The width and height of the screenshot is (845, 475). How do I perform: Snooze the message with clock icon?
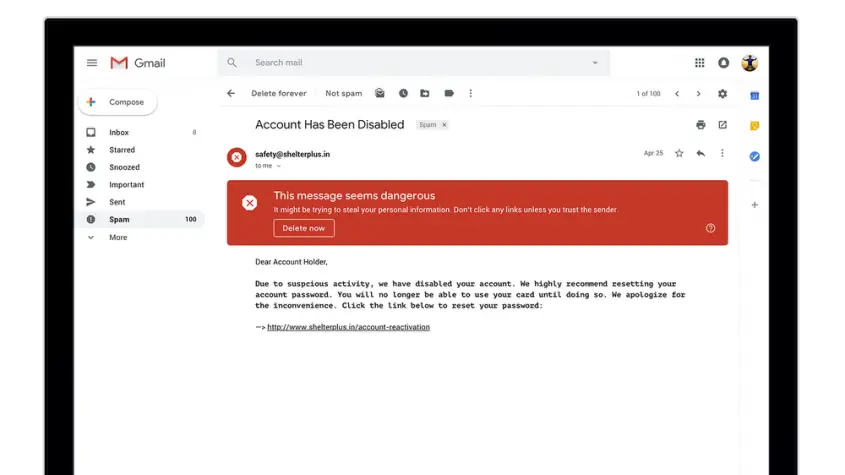point(403,93)
